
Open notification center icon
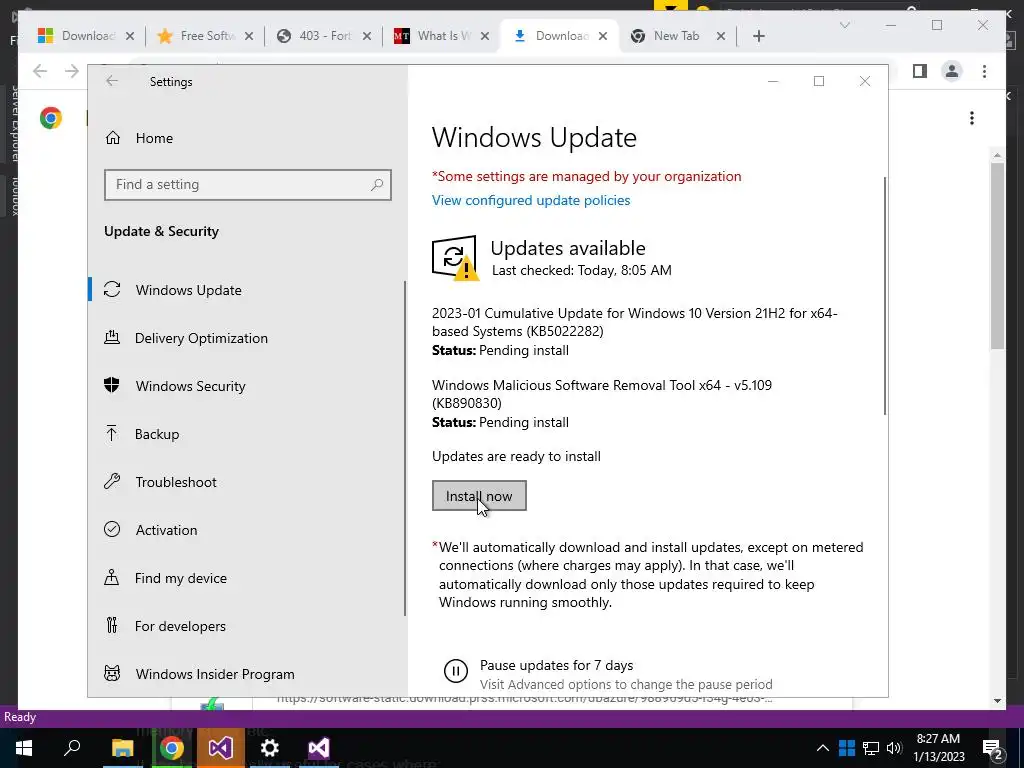click(993, 748)
